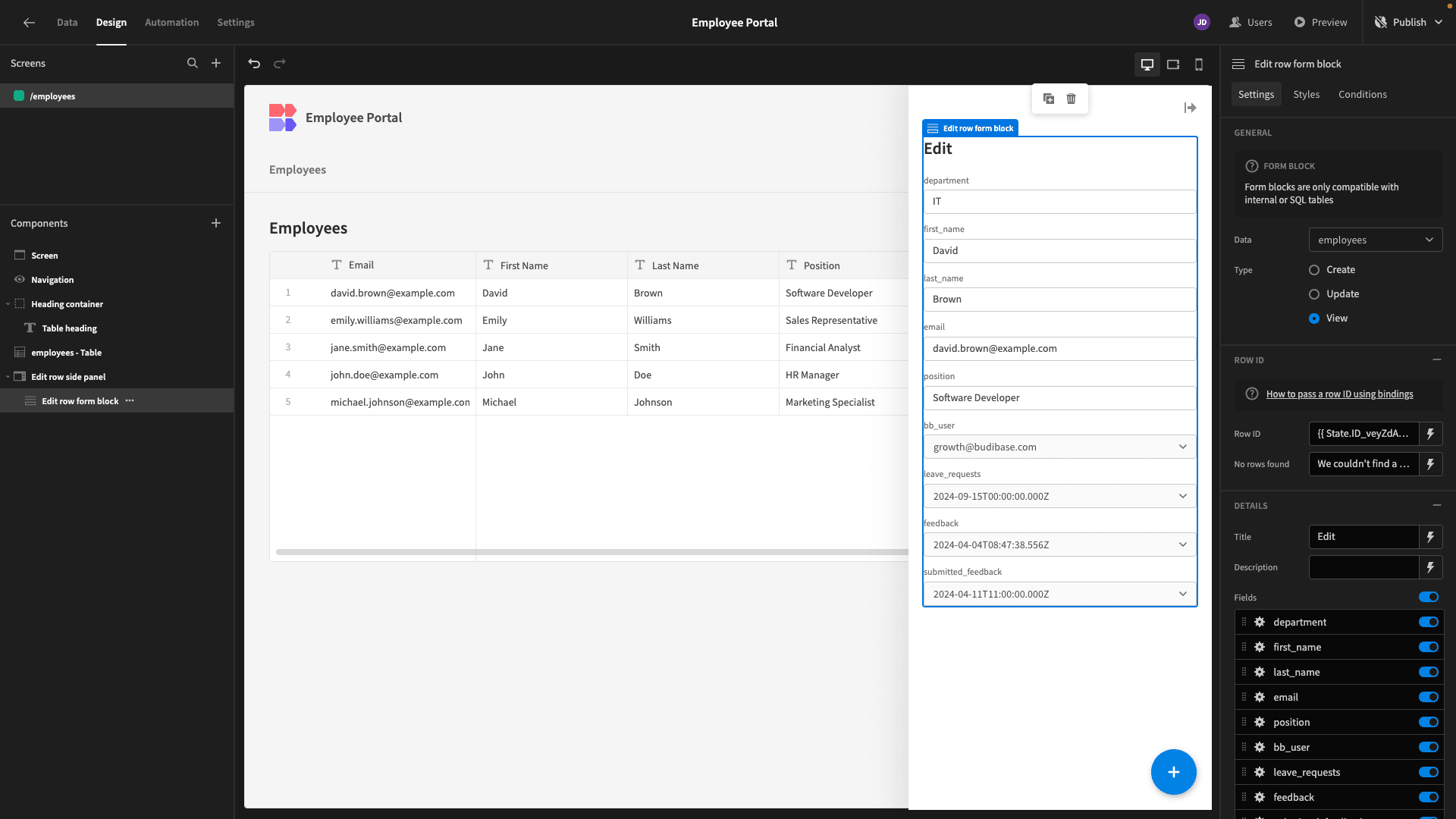Toggle the first_name field switch
Screen dimensions: 1456x819
[x=1429, y=647]
